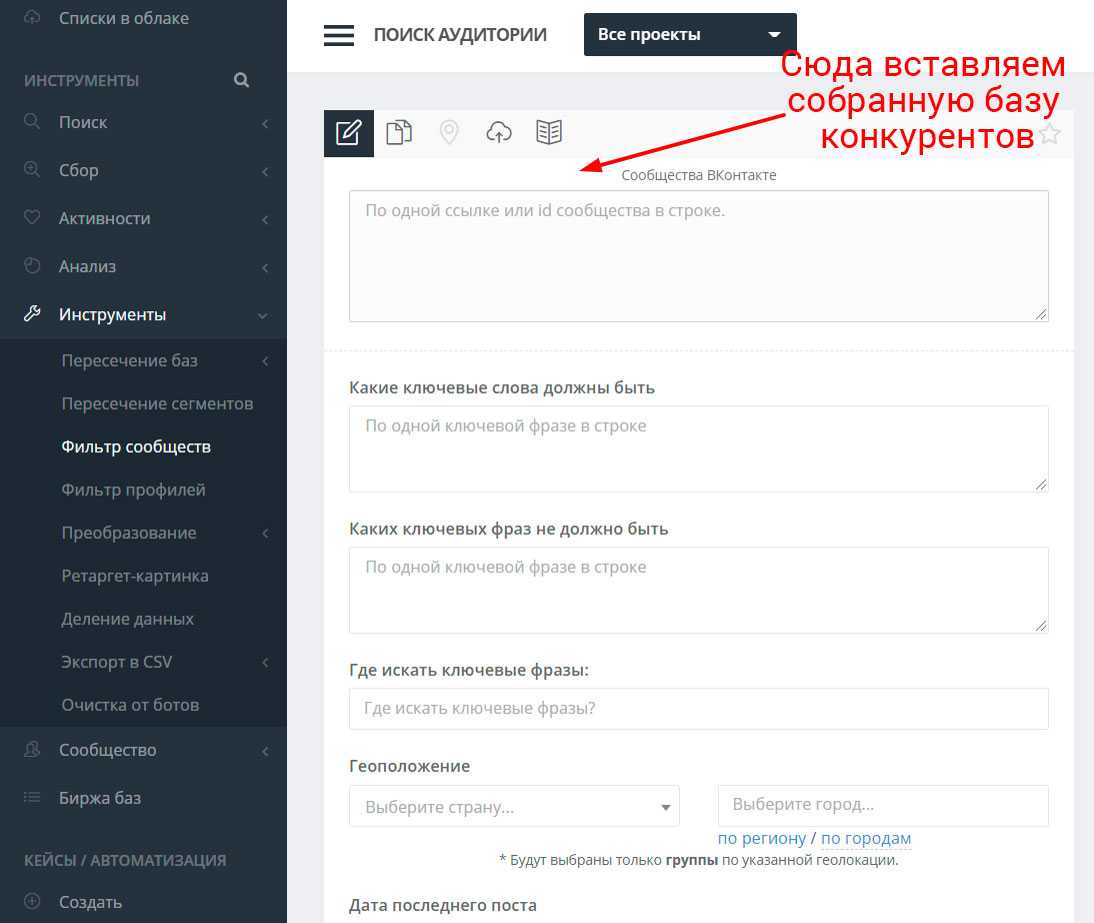
Task: Click the по городам link
Action: coord(865,838)
